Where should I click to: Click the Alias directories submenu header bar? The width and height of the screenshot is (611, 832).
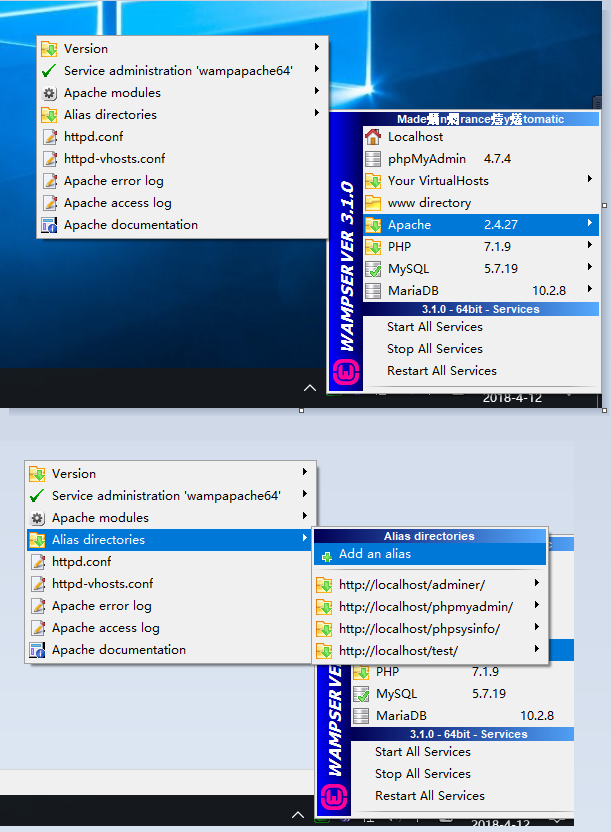click(x=429, y=536)
